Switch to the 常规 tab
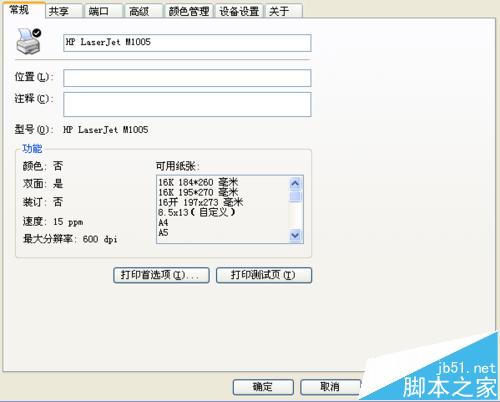This screenshot has width=500, height=402. point(23,10)
